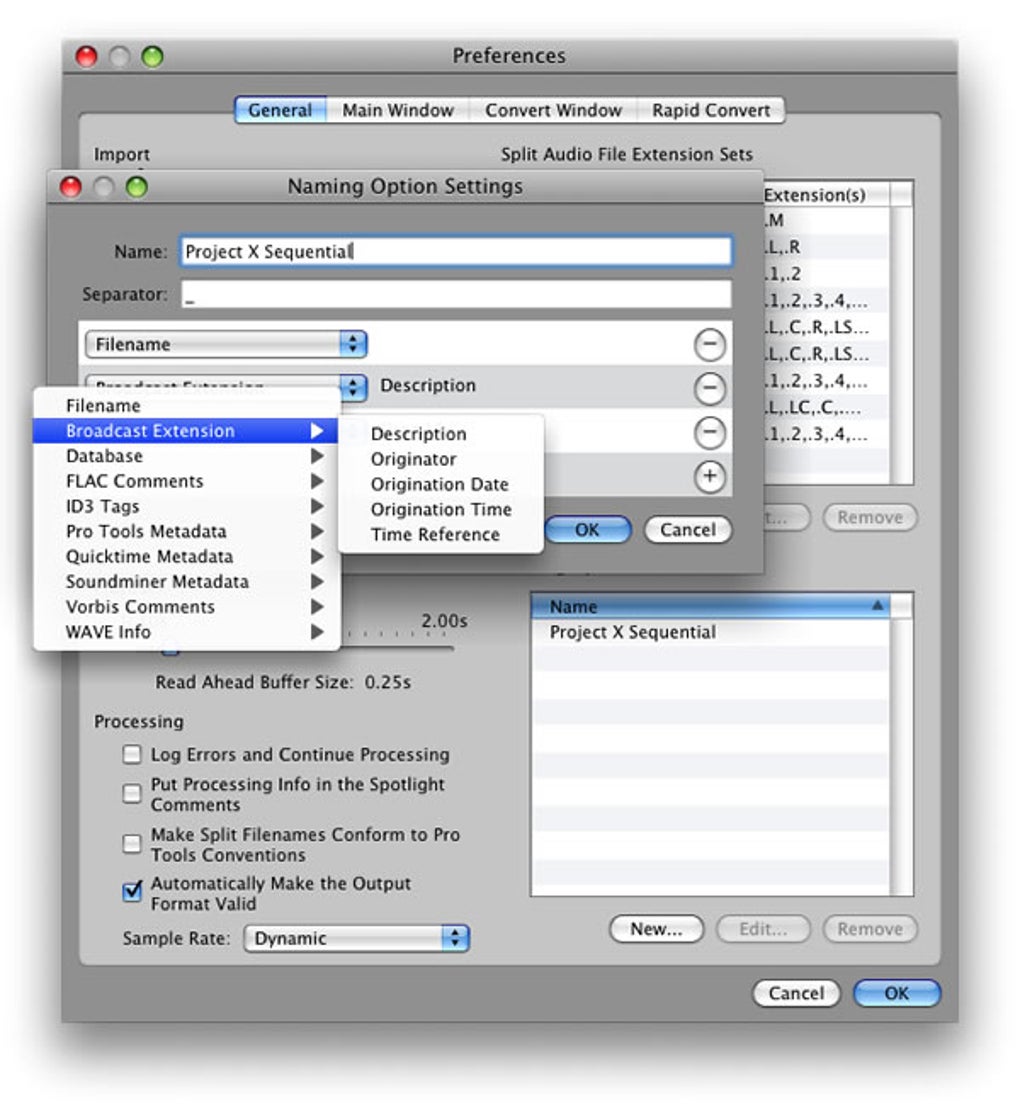Expand the WAVE Info submenu
This screenshot has height=1108, width=1020.
tap(150, 632)
